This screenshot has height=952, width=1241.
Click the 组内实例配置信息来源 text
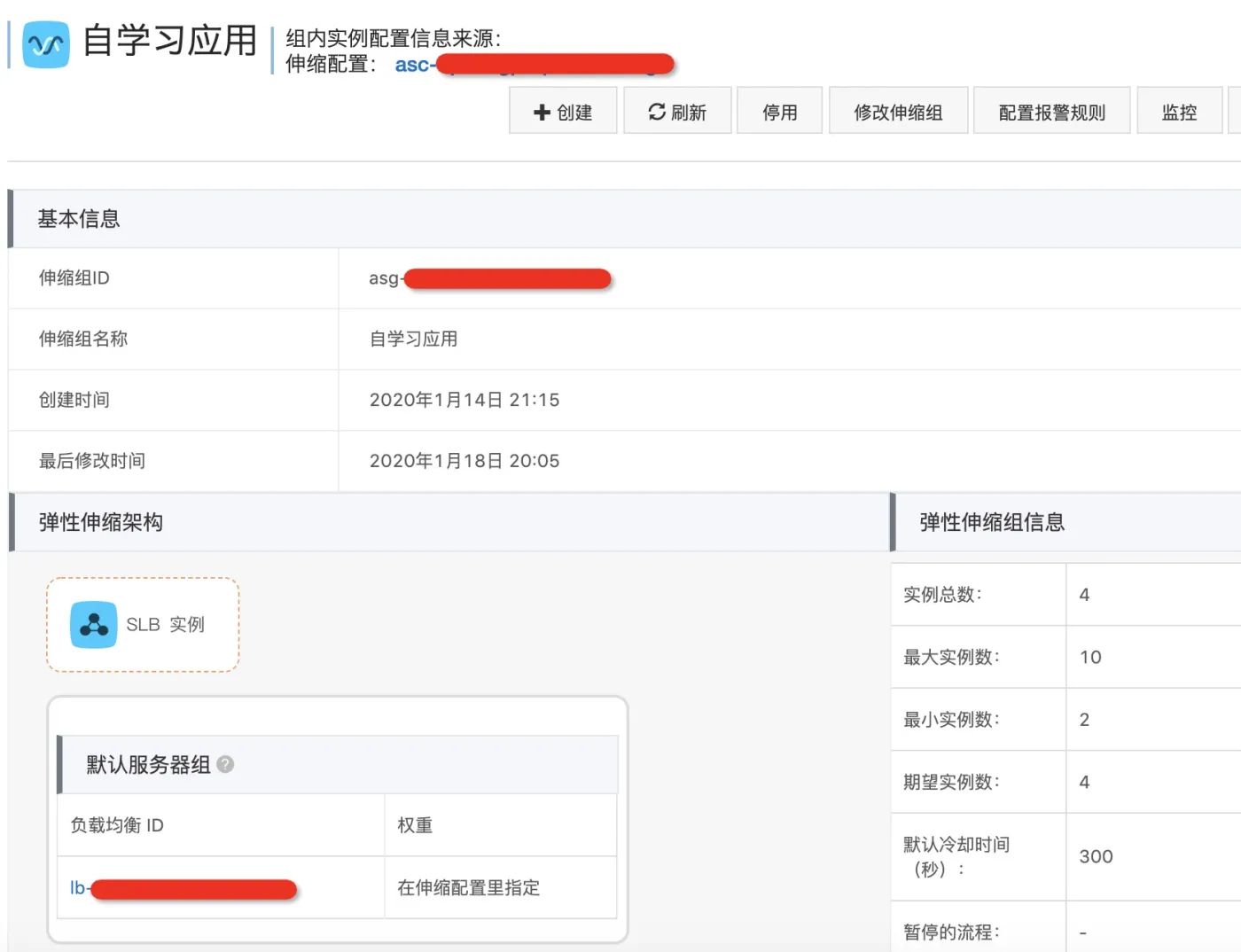point(393,38)
